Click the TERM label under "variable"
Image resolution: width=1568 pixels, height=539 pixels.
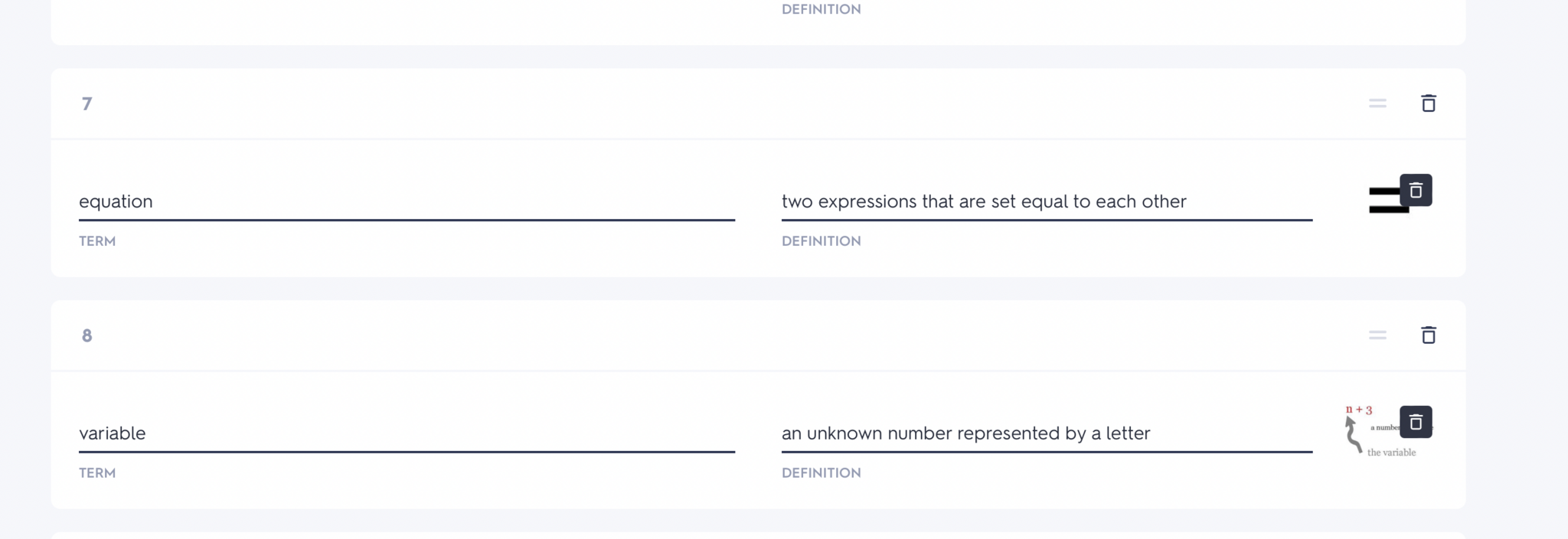coord(97,473)
